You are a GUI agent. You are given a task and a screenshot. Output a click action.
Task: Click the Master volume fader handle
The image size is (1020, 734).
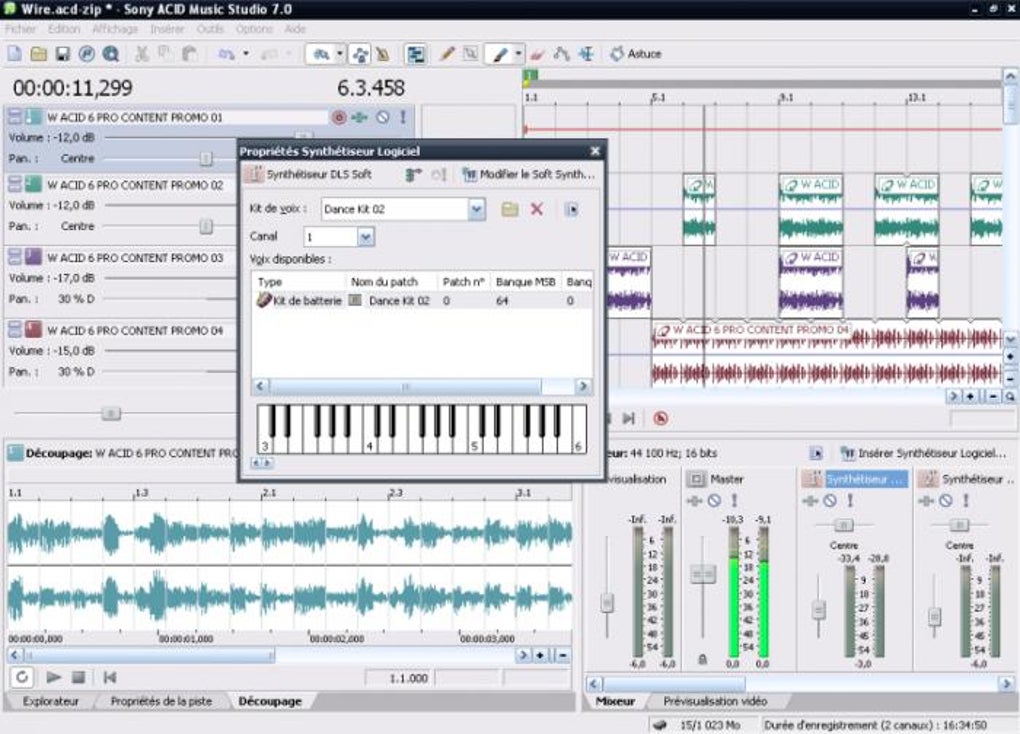[703, 573]
